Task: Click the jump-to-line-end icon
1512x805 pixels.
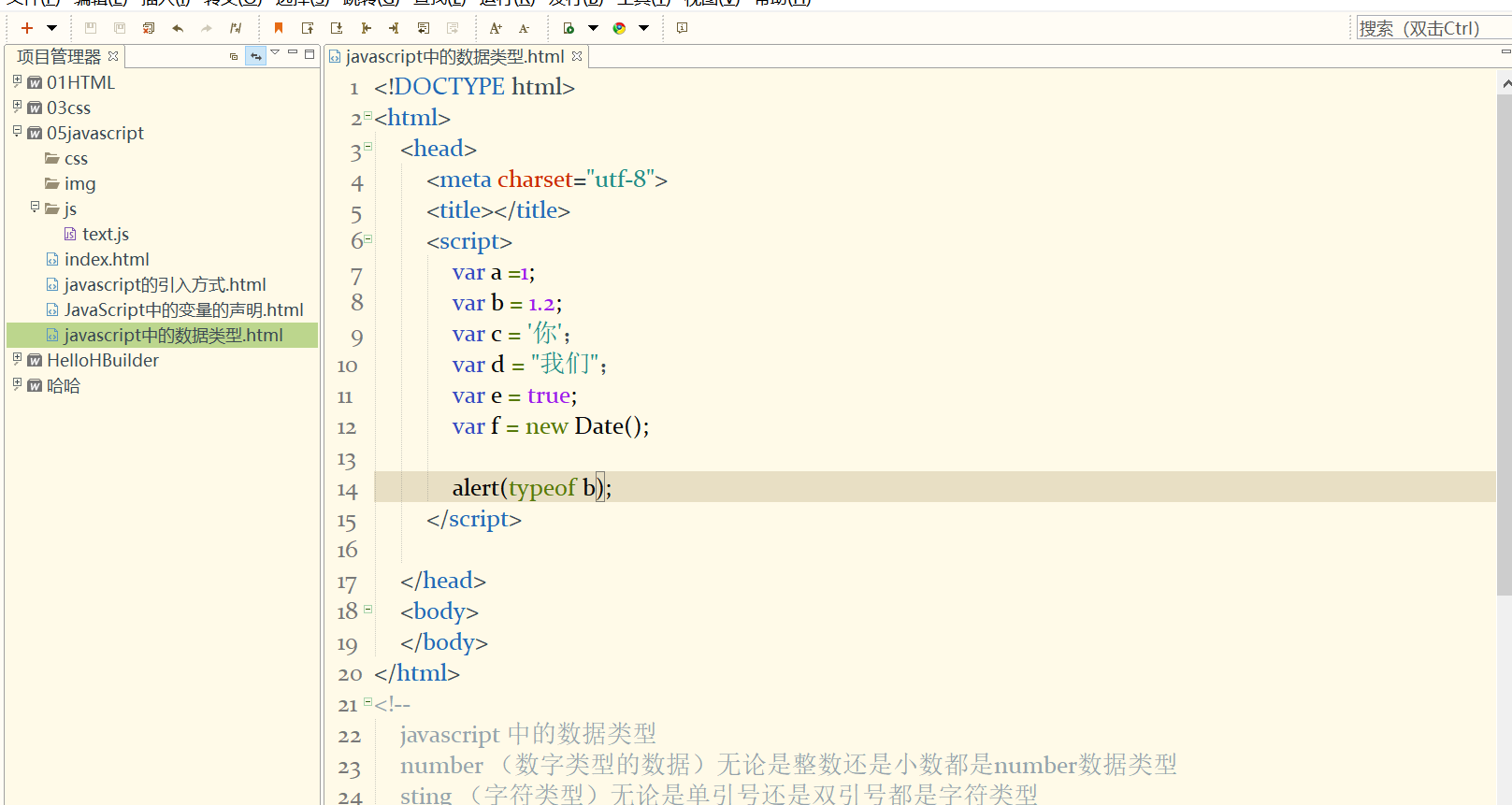Action: click(395, 28)
